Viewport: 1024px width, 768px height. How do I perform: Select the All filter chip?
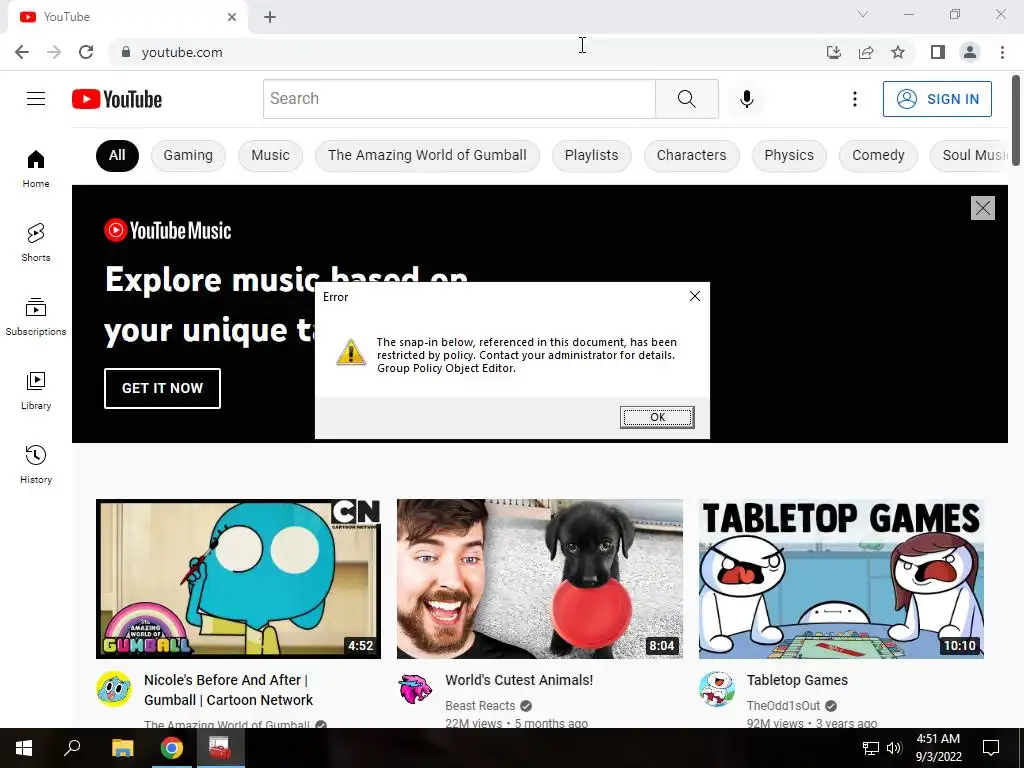117,155
